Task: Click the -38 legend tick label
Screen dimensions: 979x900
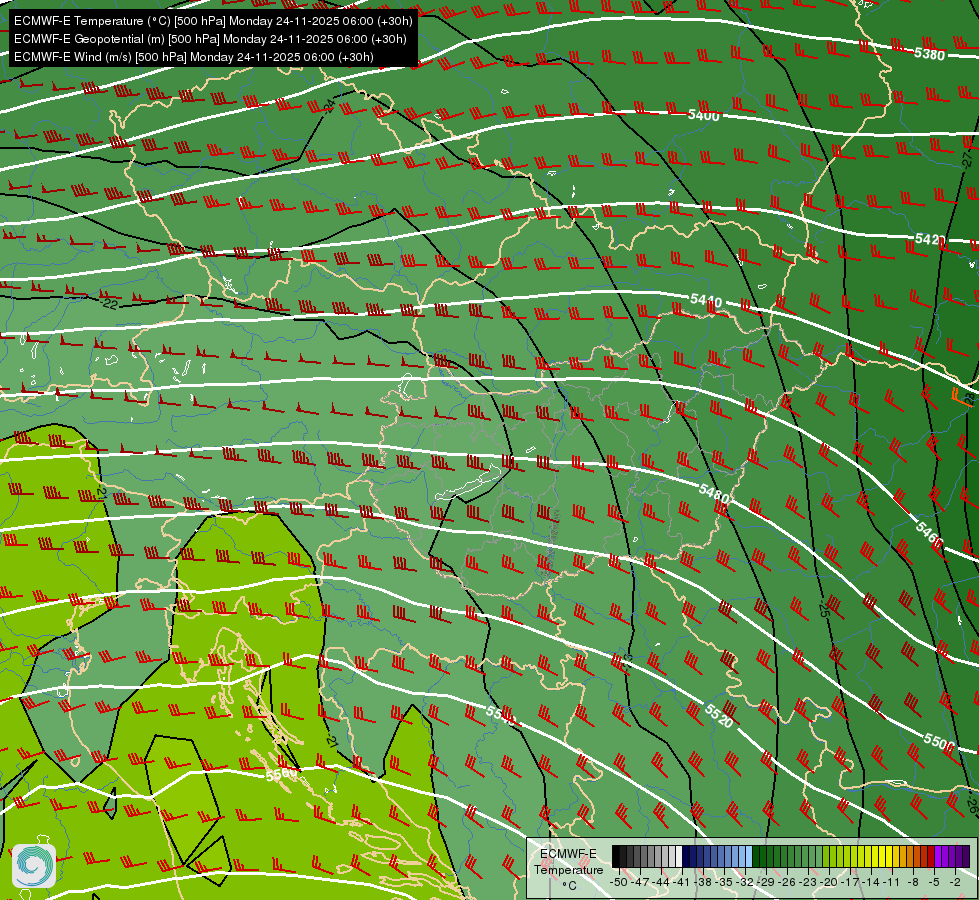Action: (x=702, y=883)
